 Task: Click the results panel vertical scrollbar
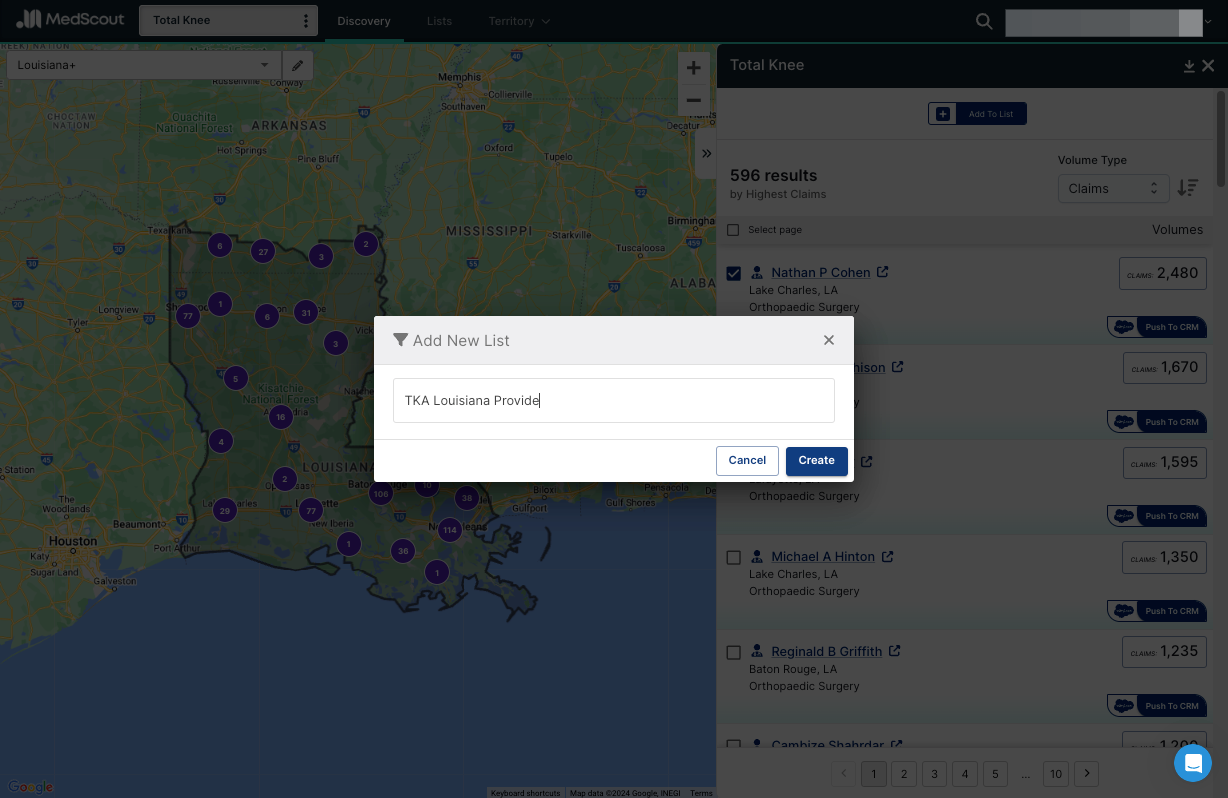coord(1221,138)
